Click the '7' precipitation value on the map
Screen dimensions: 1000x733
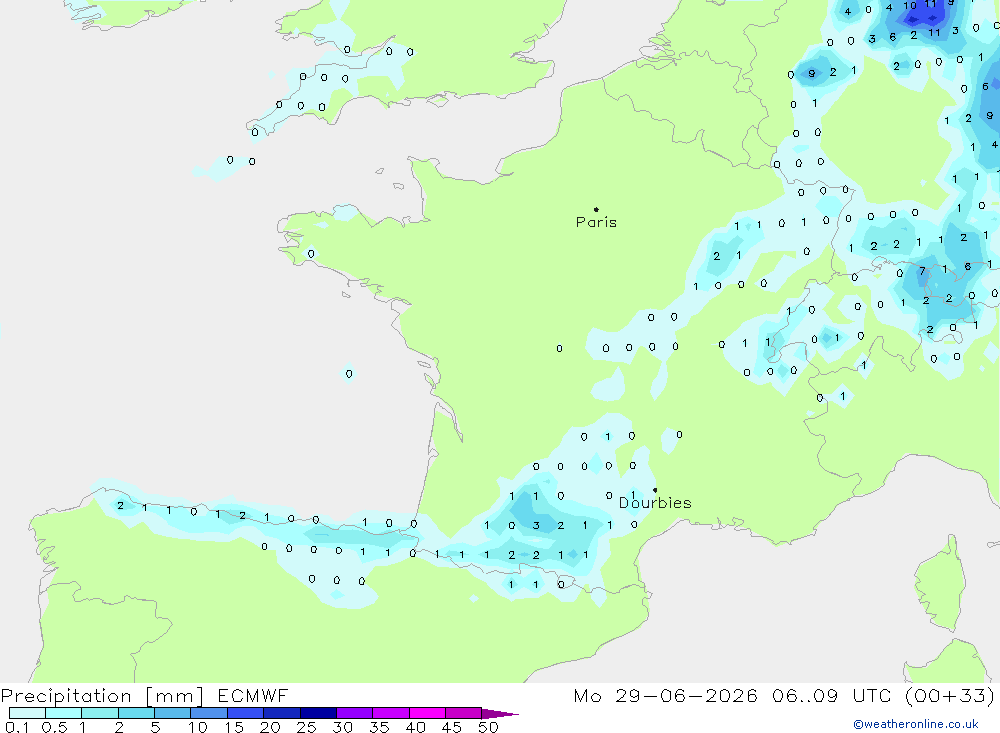tap(922, 271)
